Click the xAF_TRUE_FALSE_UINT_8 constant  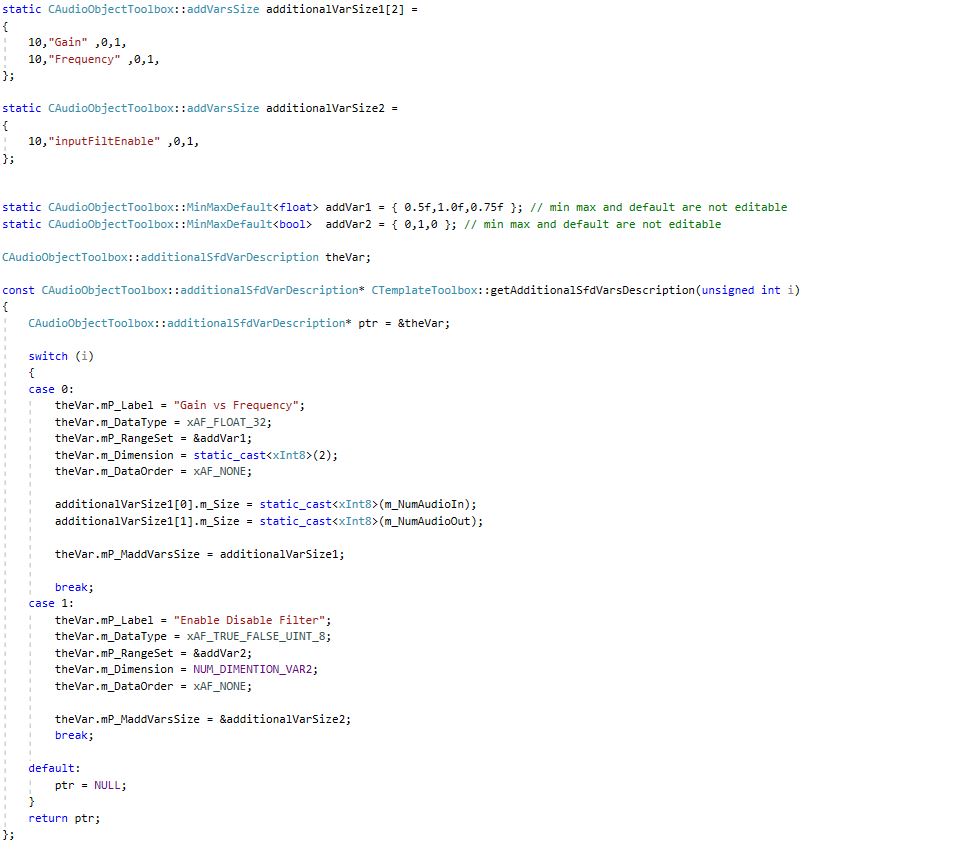point(255,637)
